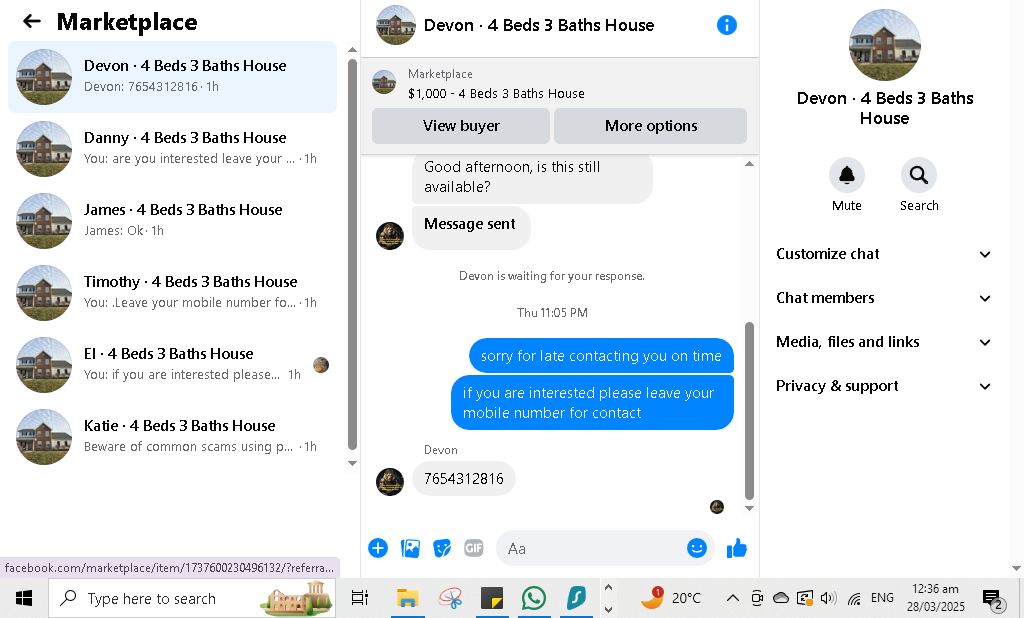1024x618 pixels.
Task: Open WhatsApp from taskbar
Action: coord(534,598)
